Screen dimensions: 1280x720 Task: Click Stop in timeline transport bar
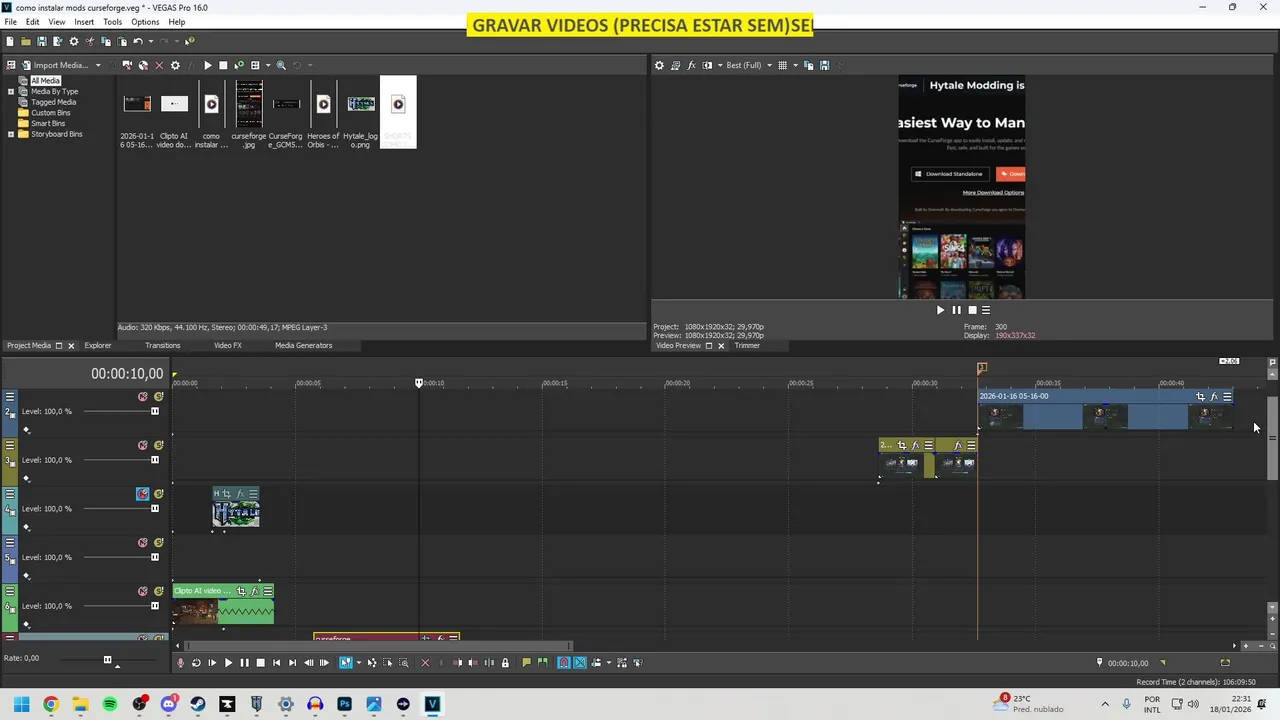[x=260, y=663]
